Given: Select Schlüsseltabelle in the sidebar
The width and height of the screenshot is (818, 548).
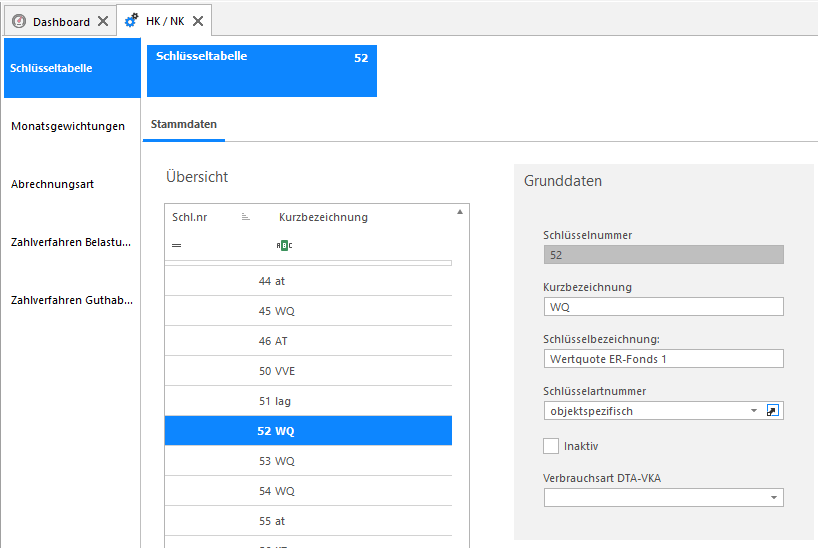Looking at the screenshot, I should coord(72,68).
